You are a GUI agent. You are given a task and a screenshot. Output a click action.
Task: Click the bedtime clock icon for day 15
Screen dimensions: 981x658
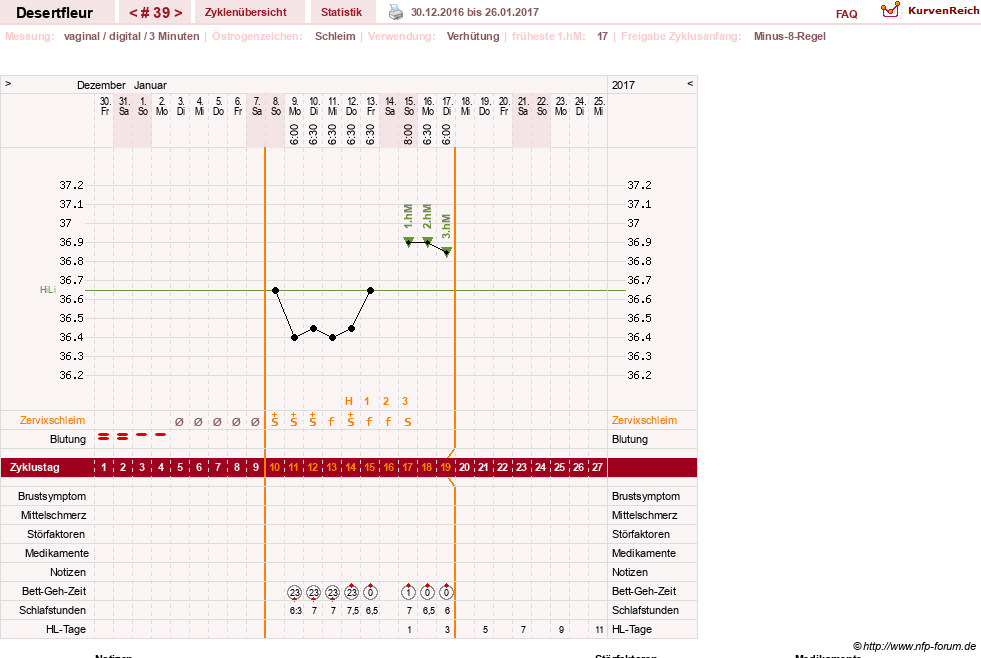(370, 591)
